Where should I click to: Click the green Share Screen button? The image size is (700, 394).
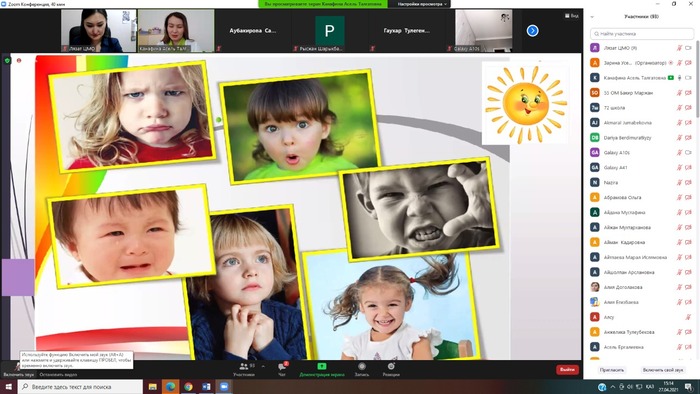(321, 369)
